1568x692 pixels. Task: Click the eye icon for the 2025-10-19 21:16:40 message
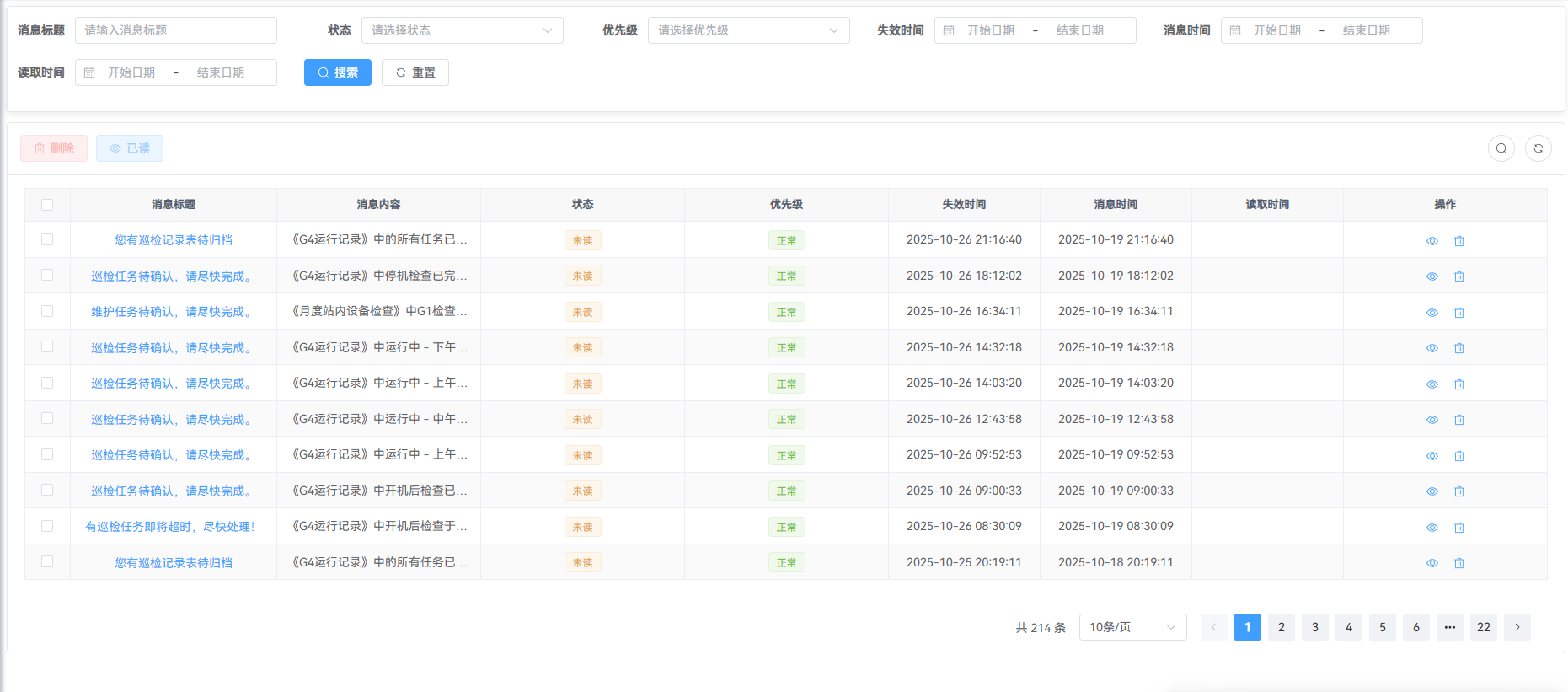(1432, 241)
